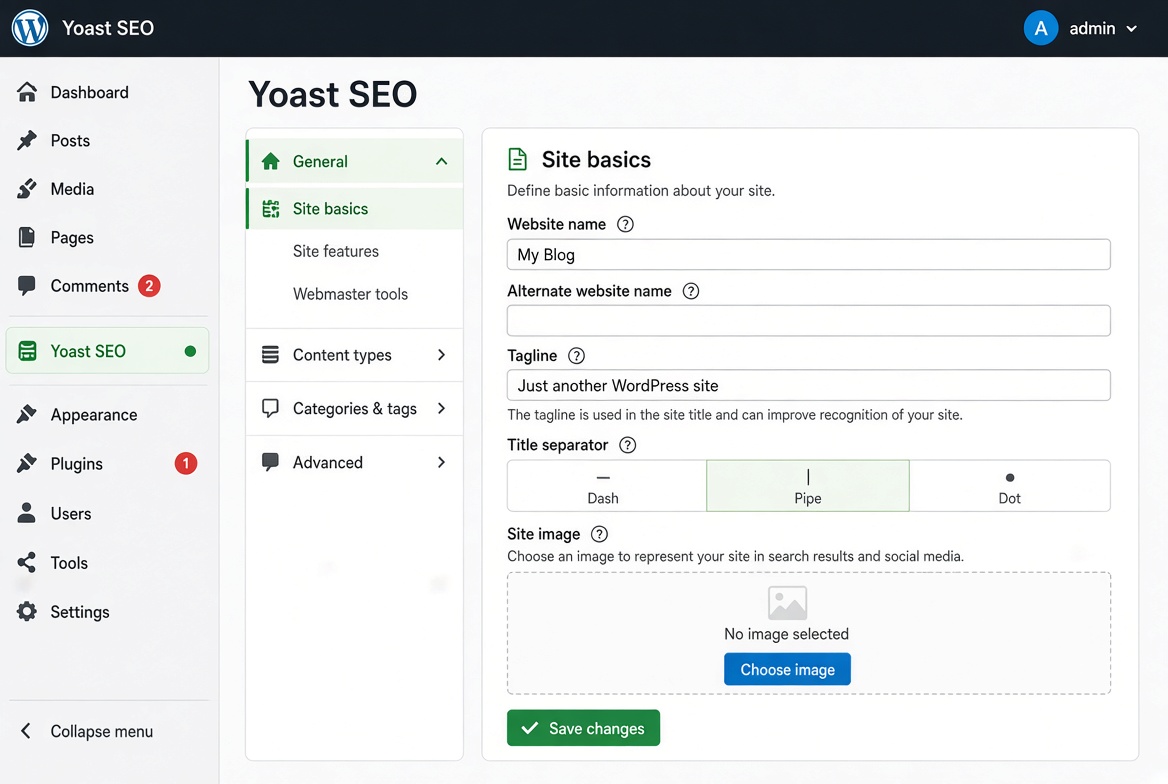Click the Yoast SEO sidebar icon
Image resolution: width=1168 pixels, height=784 pixels.
pyautogui.click(x=28, y=351)
